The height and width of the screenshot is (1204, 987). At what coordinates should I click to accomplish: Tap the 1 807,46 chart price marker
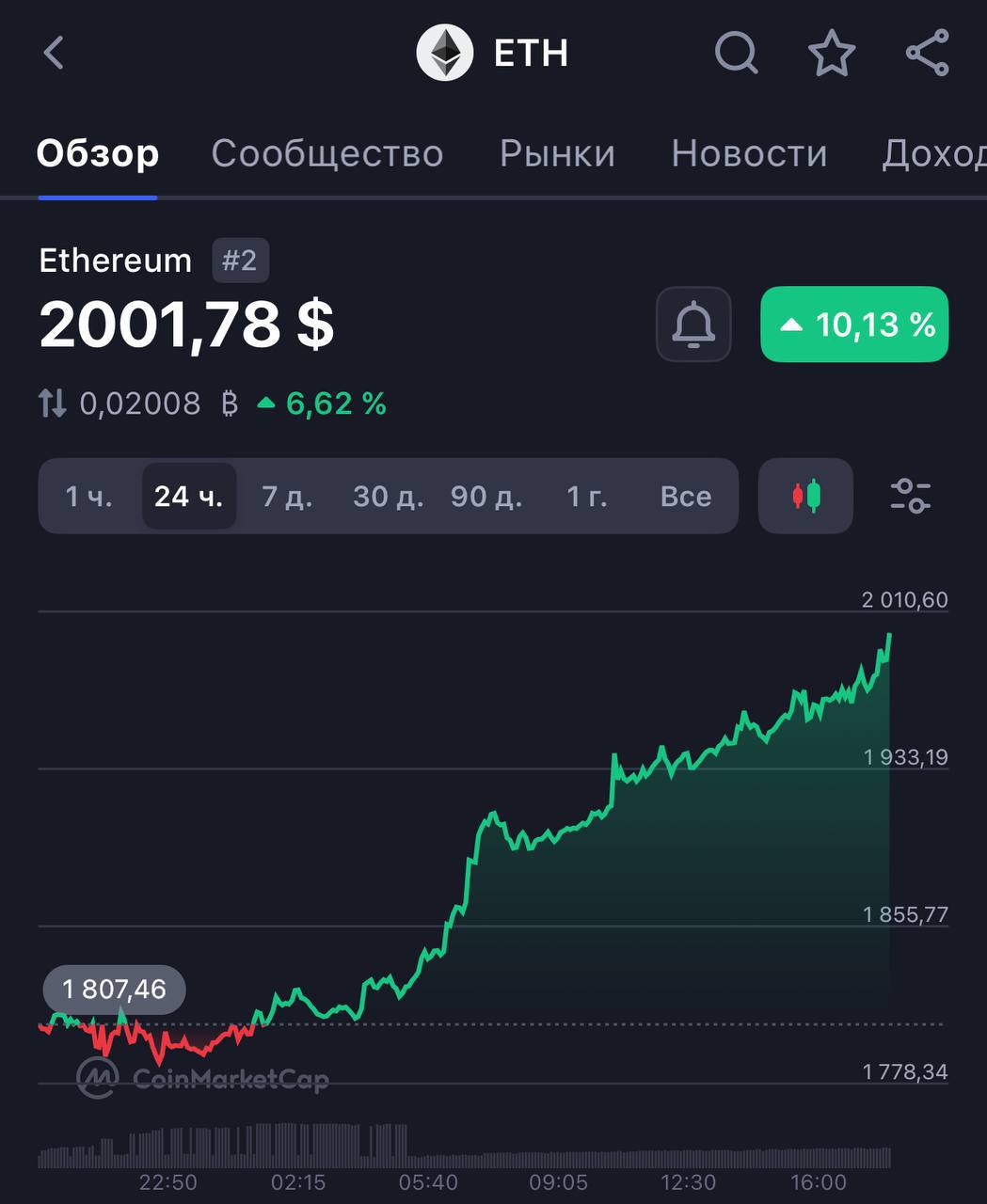(114, 990)
